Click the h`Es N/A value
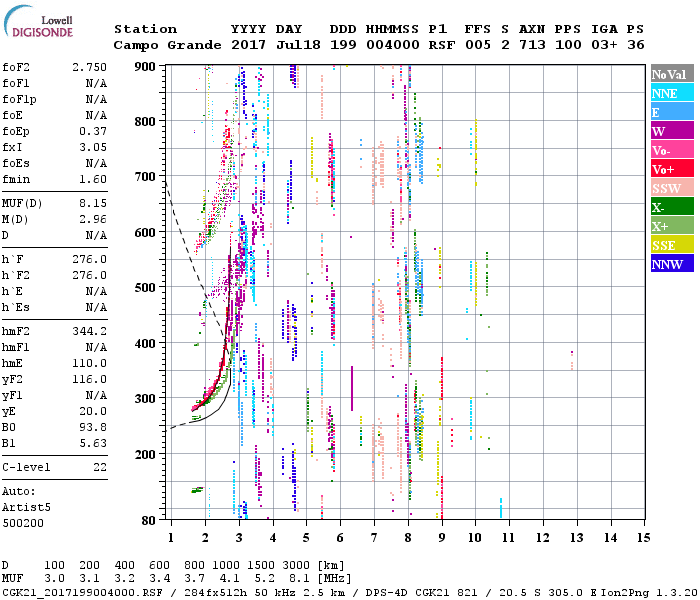Screen dimensions: 700x600 click(x=96, y=308)
